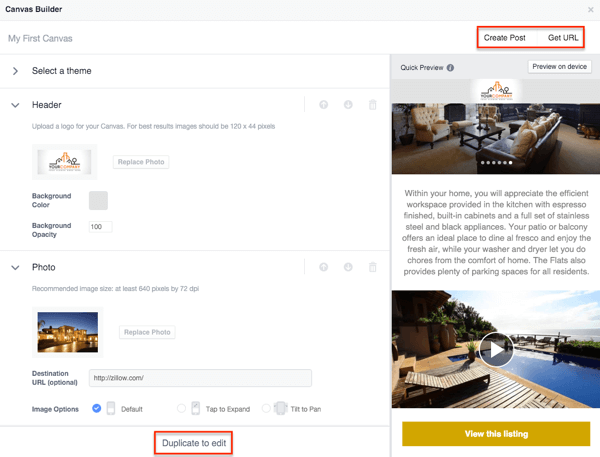Open the Background Color swatch
Image resolution: width=600 pixels, height=457 pixels.
point(98,201)
